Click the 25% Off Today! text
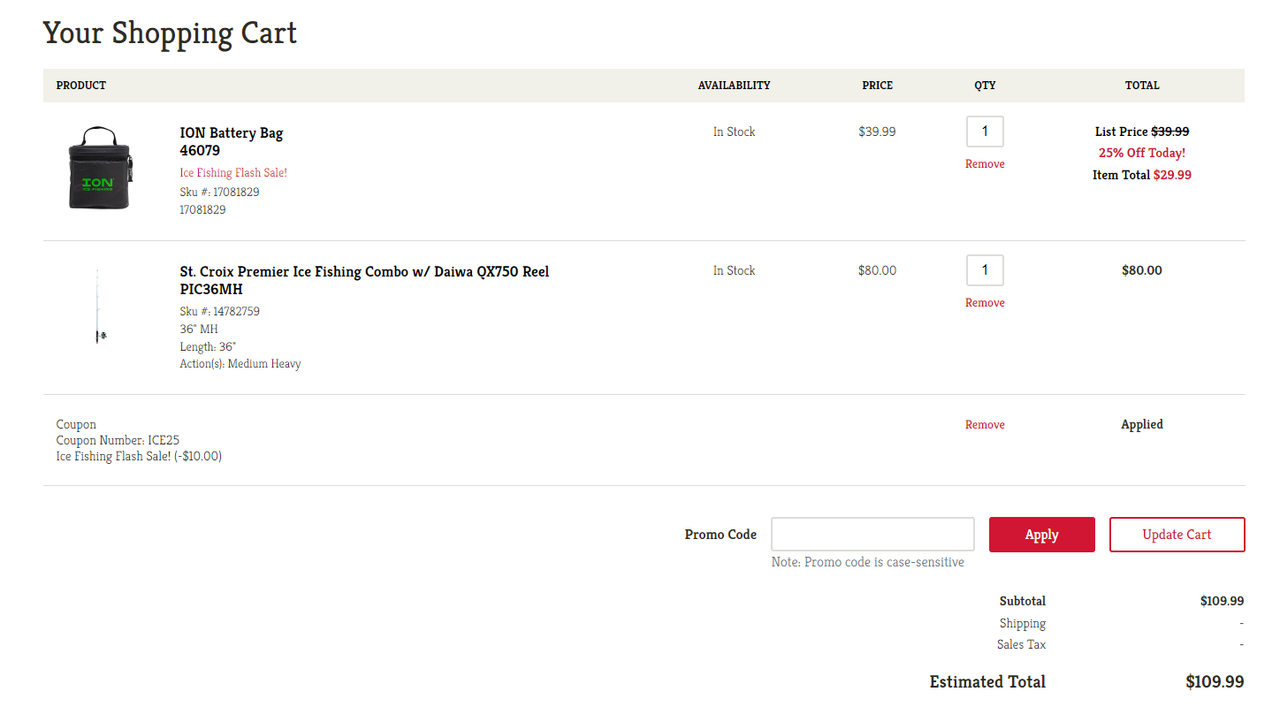Image resolution: width=1280 pixels, height=713 pixels. click(x=1142, y=153)
